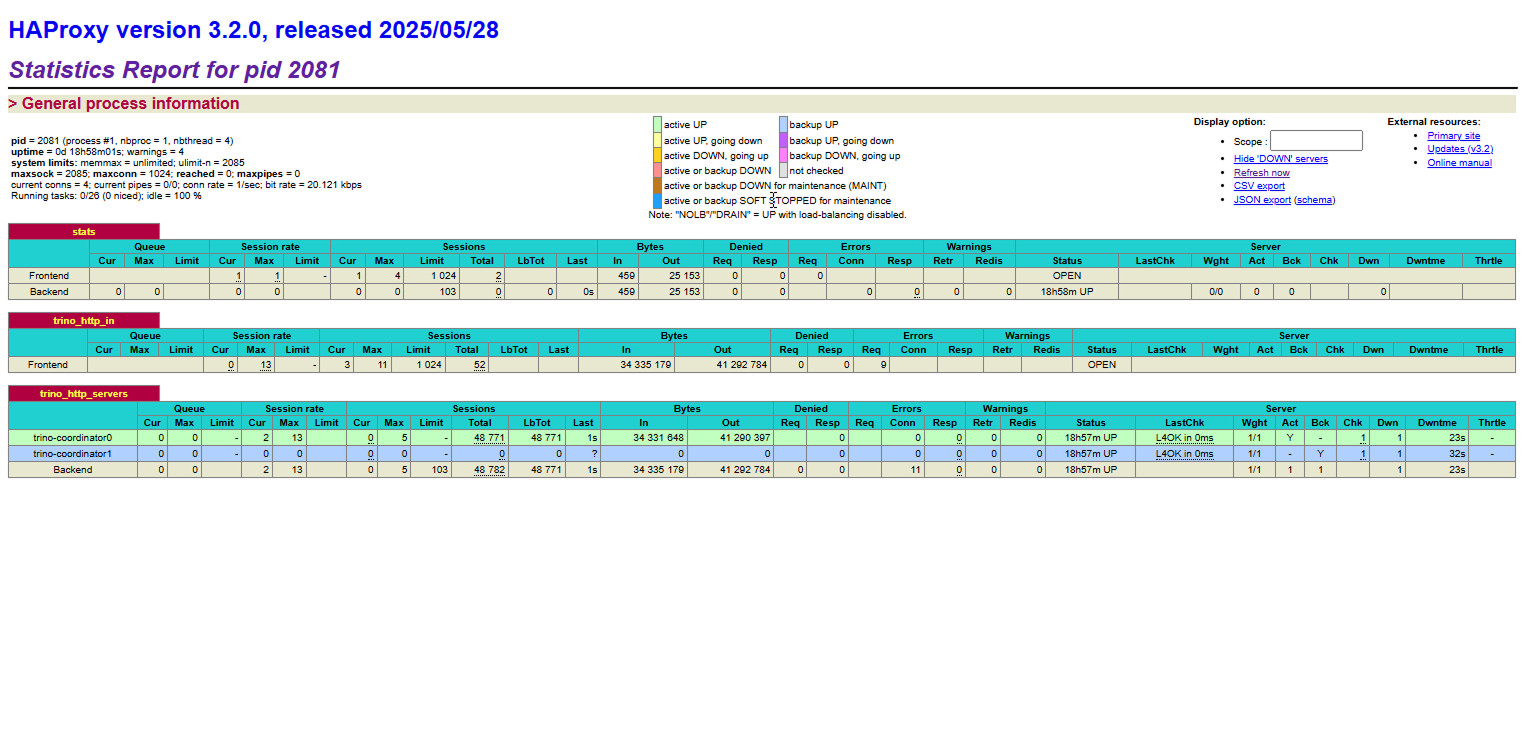Image resolution: width=1524 pixels, height=729 pixels.
Task: Open the Primary site link
Action: point(1453,135)
